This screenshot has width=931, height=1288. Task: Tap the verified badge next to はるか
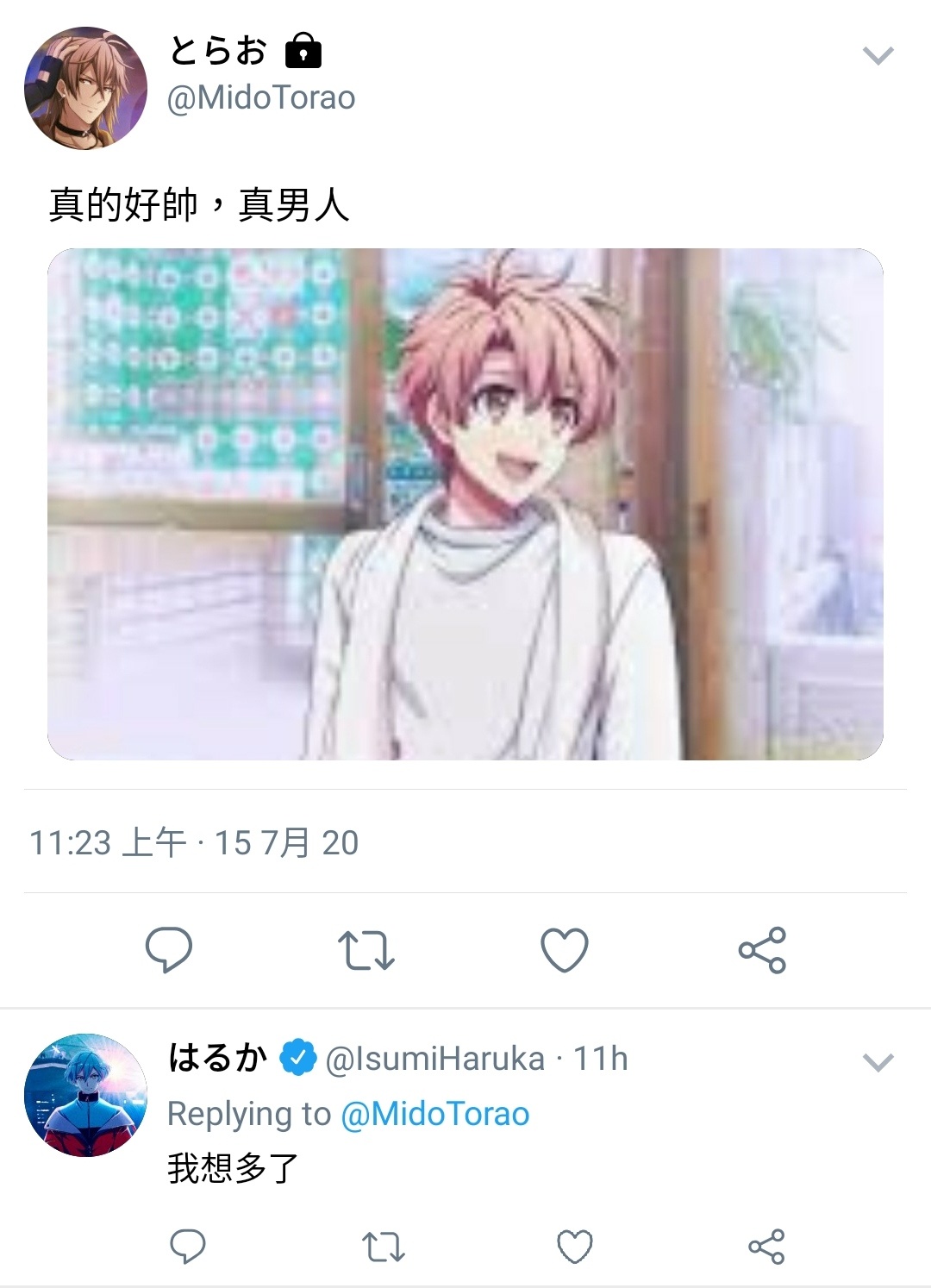coord(298,1058)
